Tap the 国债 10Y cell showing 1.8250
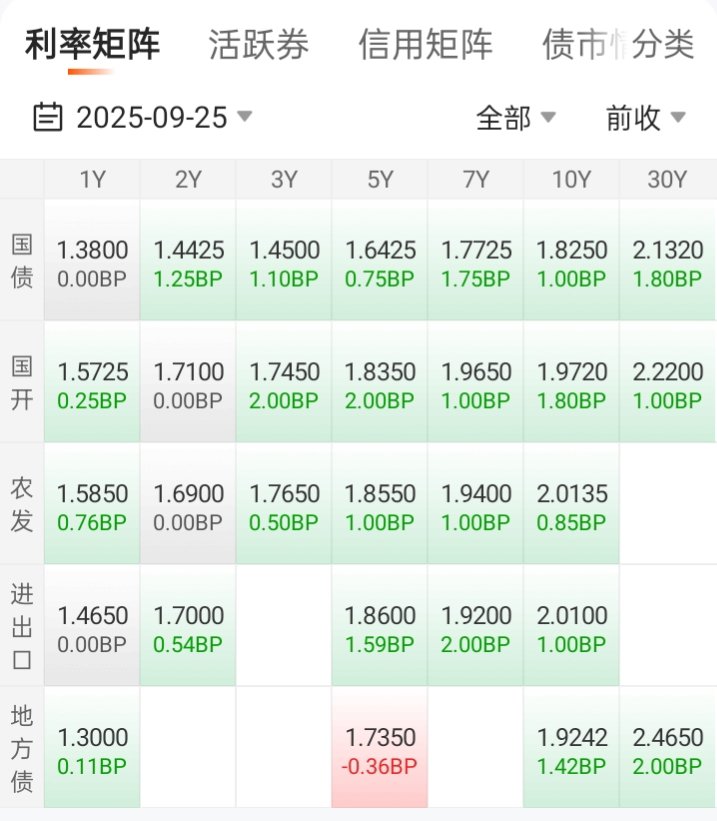 click(571, 261)
